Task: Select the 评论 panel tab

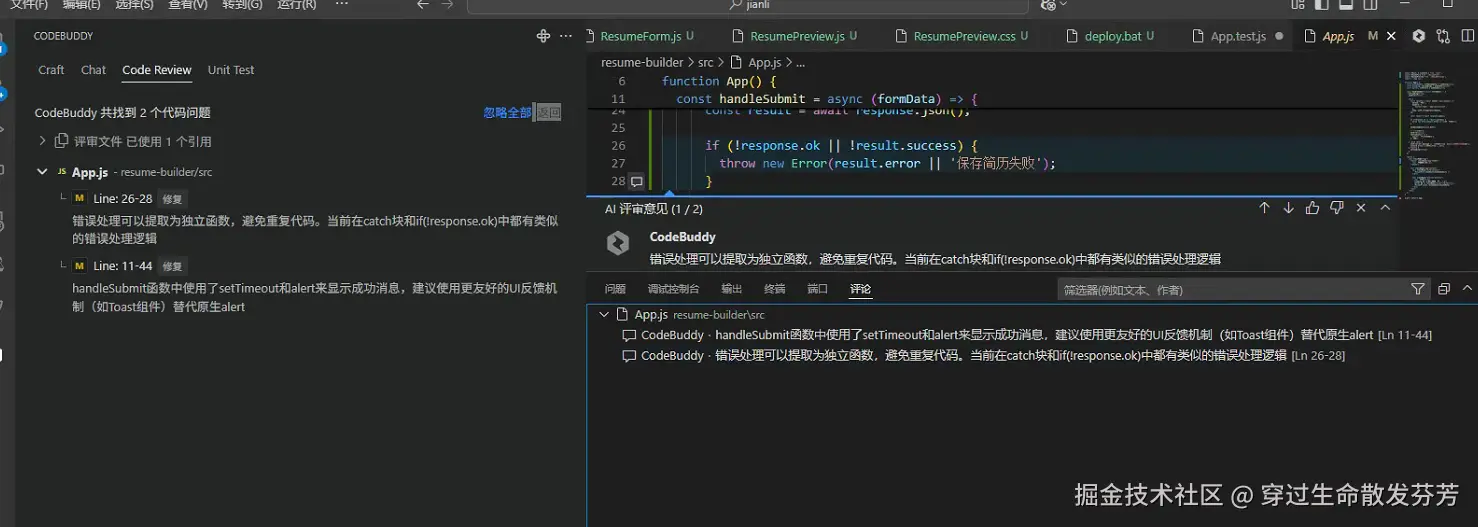Action: coord(861,289)
